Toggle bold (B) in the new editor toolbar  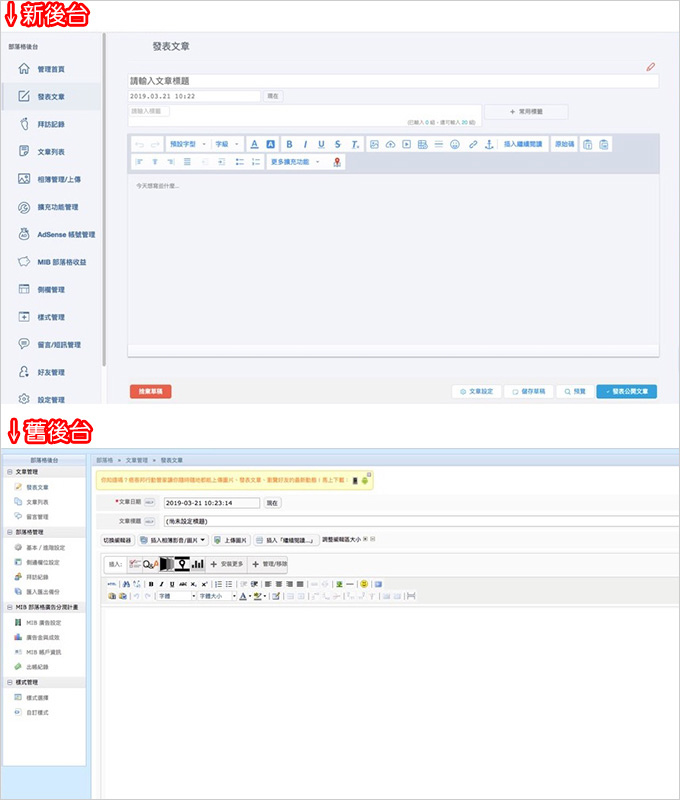[x=289, y=144]
